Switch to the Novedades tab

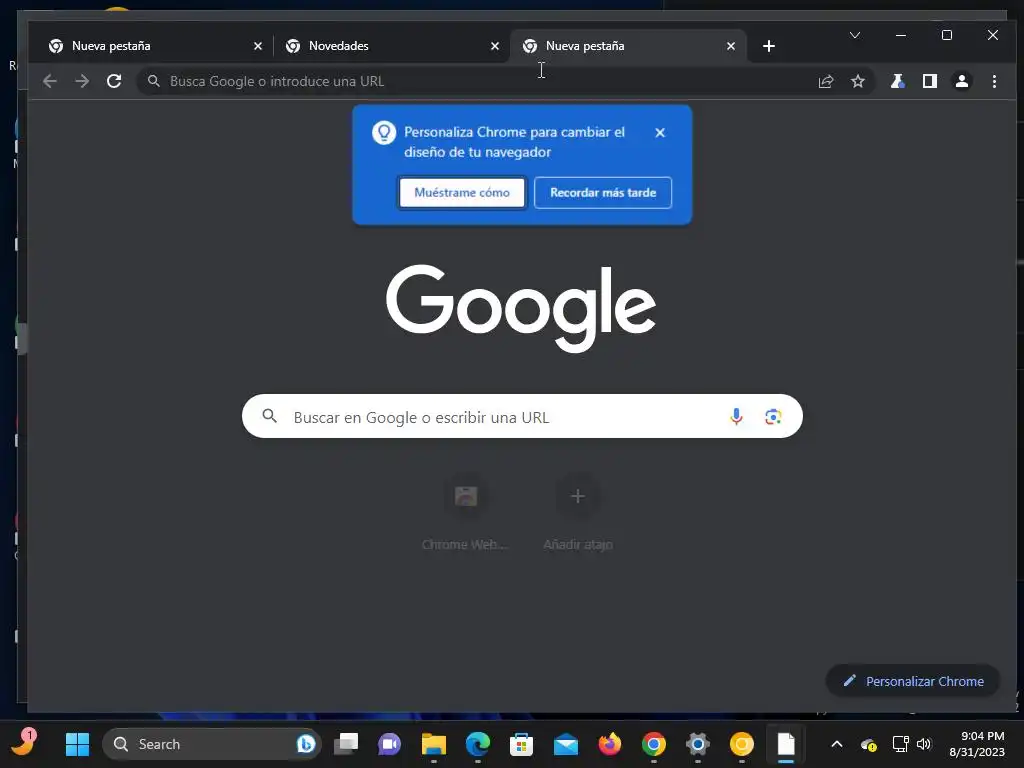(390, 46)
